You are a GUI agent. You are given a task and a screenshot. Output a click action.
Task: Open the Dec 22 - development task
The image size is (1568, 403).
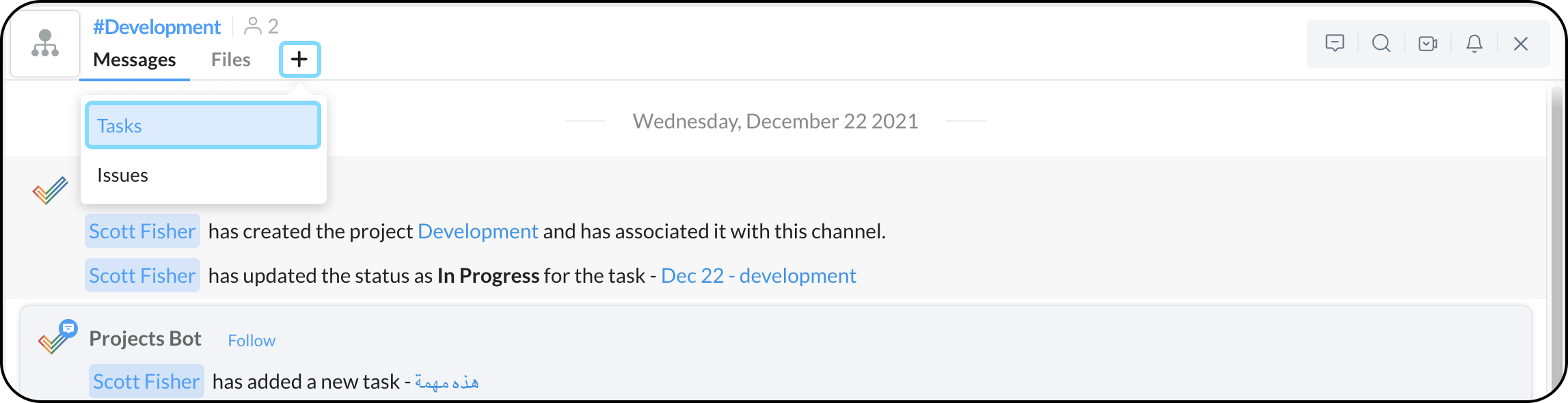[758, 276]
